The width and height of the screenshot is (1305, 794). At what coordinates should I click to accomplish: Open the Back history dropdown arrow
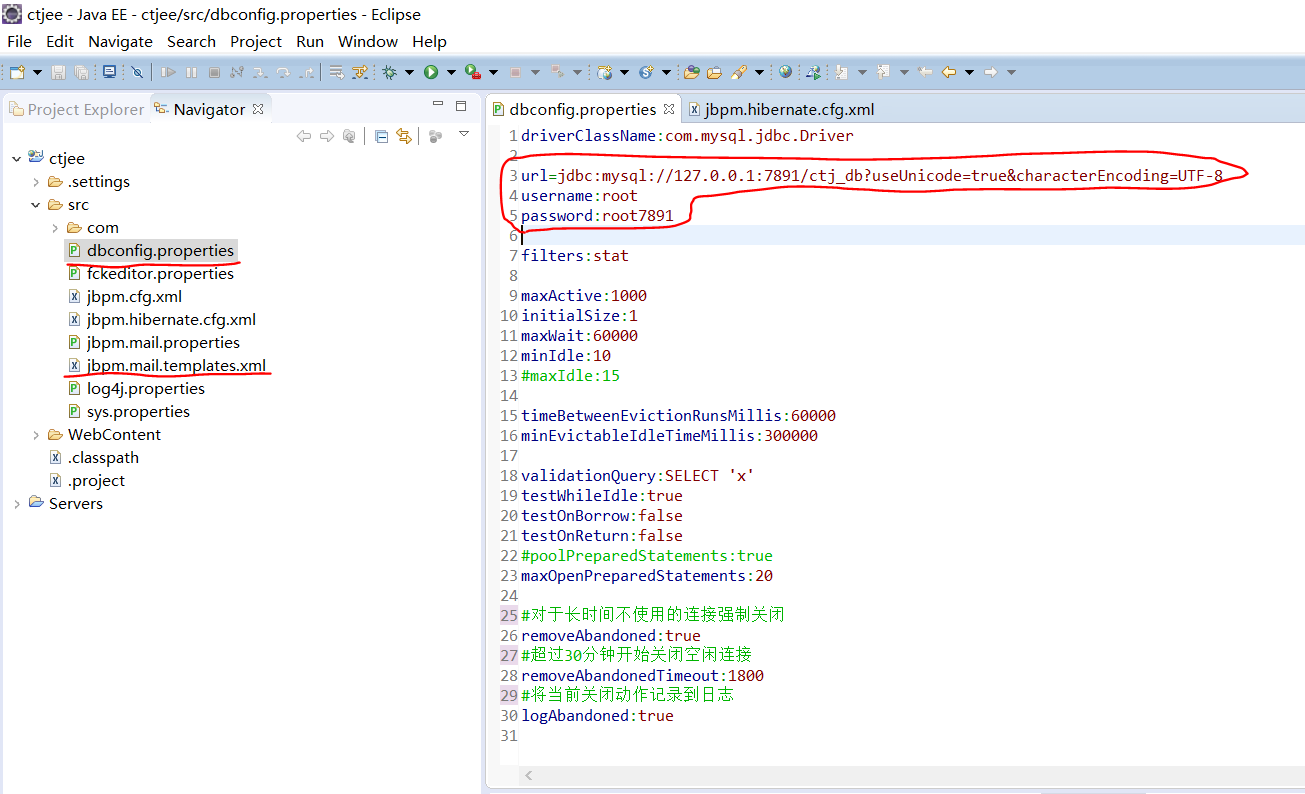point(969,72)
